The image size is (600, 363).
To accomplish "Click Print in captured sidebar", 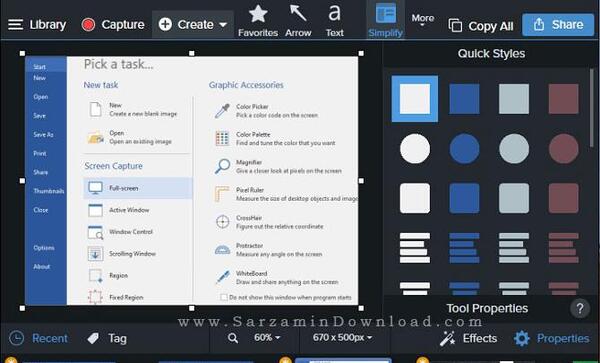I will coord(40,153).
